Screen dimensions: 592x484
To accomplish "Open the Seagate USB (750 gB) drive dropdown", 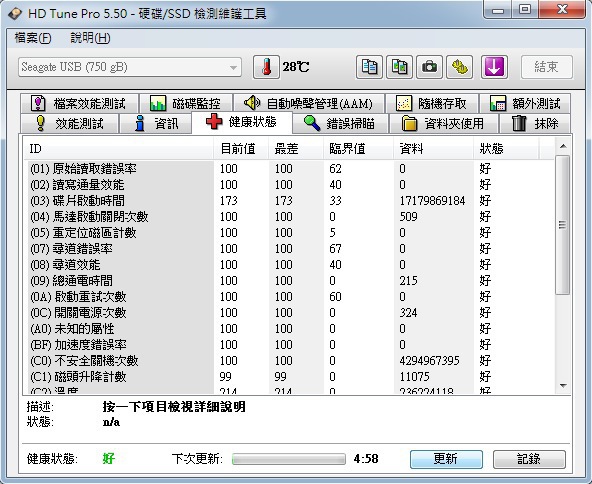I will (130, 67).
